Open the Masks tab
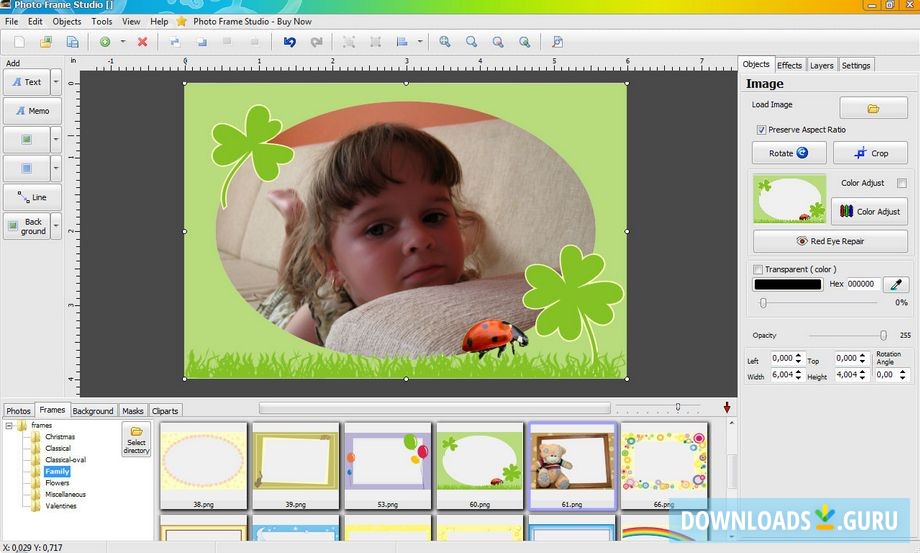Viewport: 920px width, 553px height. click(x=133, y=411)
